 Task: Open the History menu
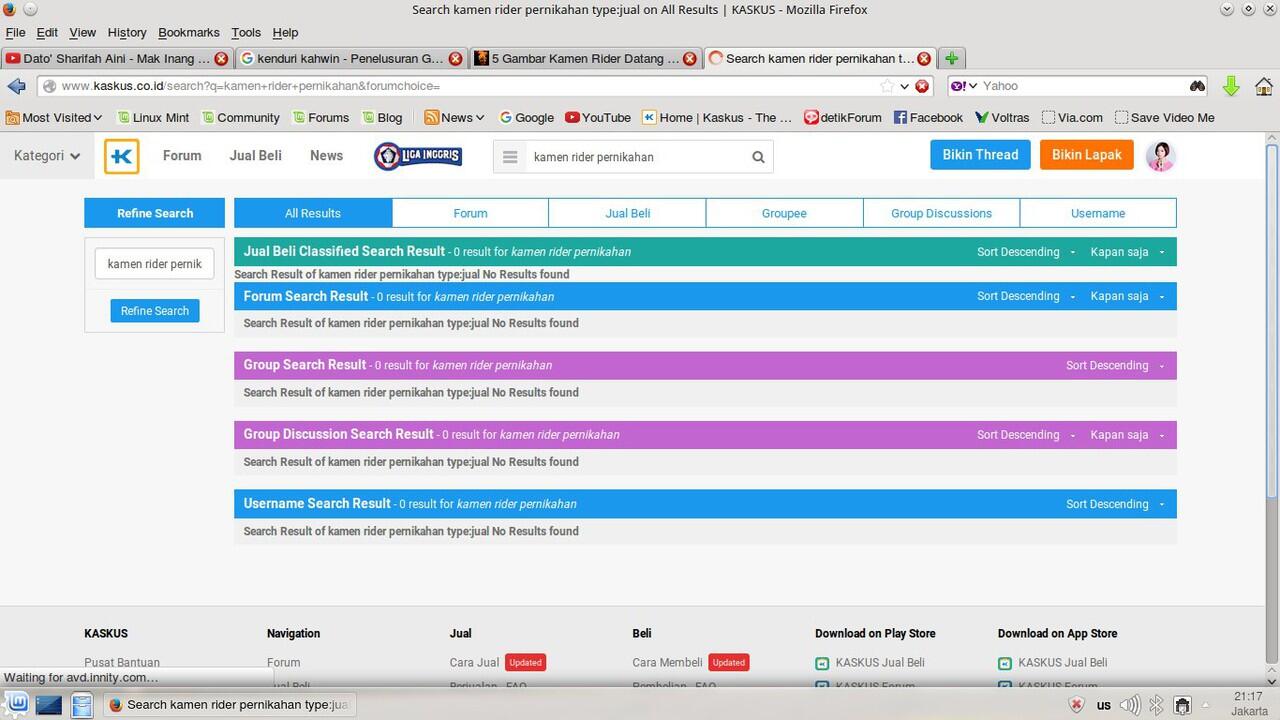127,32
